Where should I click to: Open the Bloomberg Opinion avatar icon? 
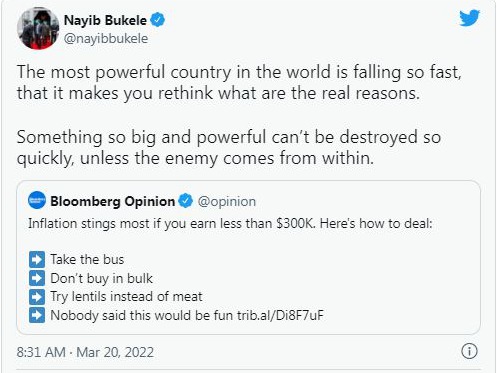click(37, 200)
